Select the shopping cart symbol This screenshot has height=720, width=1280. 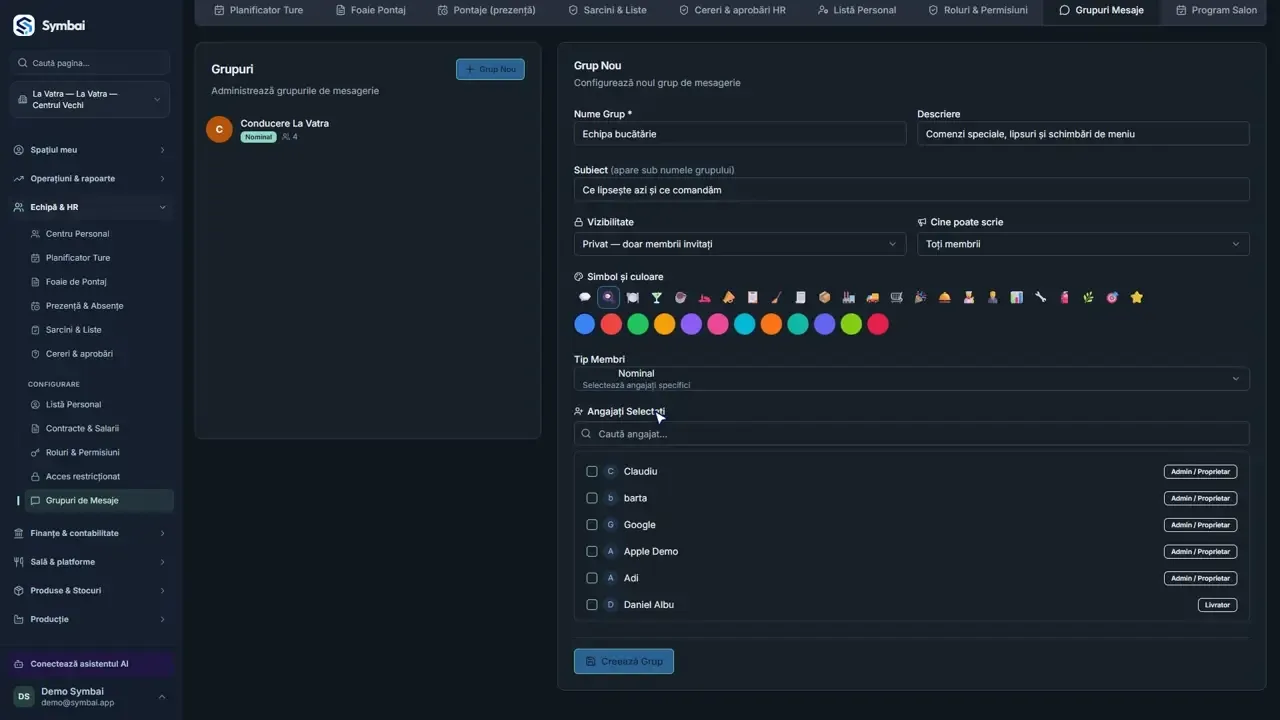click(897, 297)
